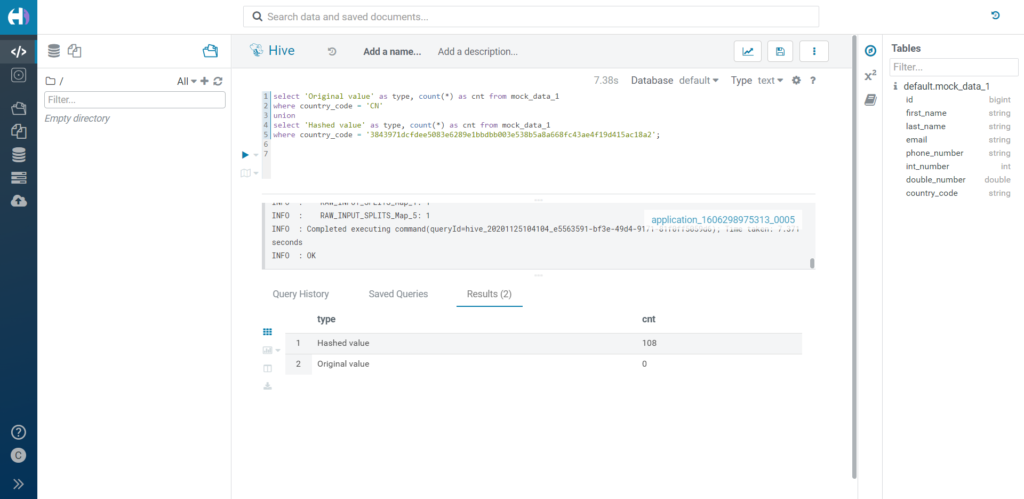Click the left panel Filter input field

pos(135,100)
